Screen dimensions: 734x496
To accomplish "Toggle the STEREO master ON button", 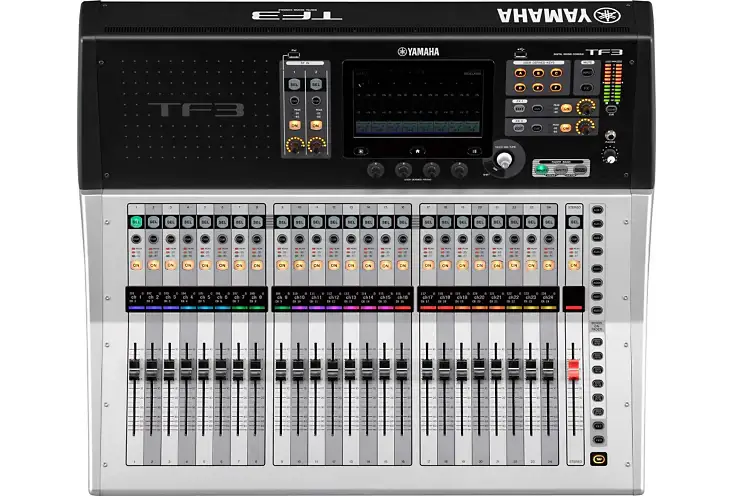I will point(574,265).
